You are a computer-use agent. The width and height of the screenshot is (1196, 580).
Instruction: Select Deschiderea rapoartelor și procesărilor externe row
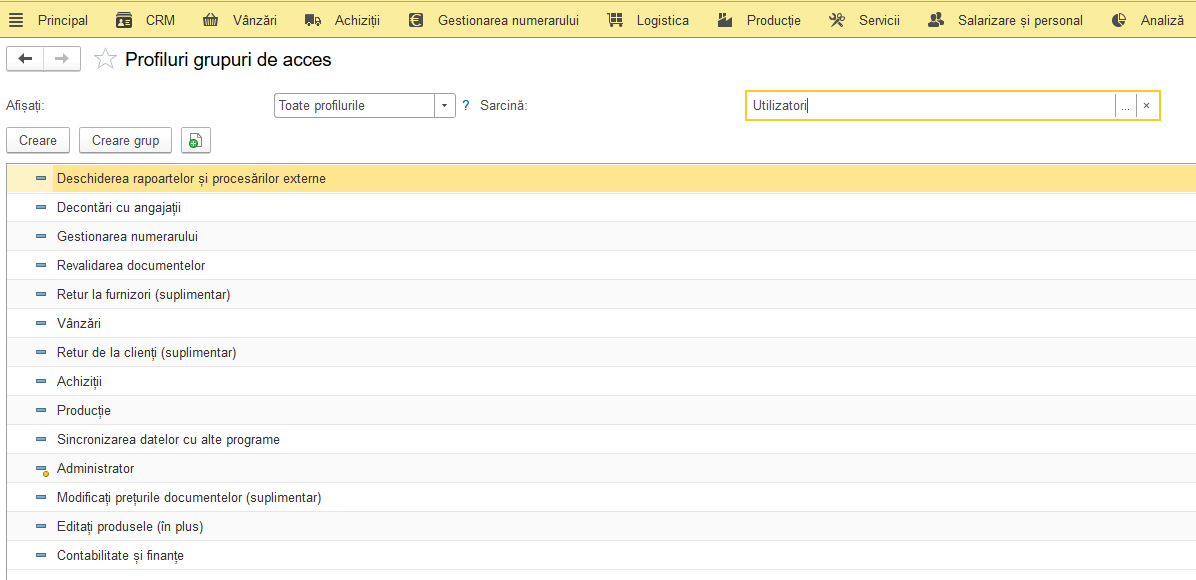[x=601, y=179]
